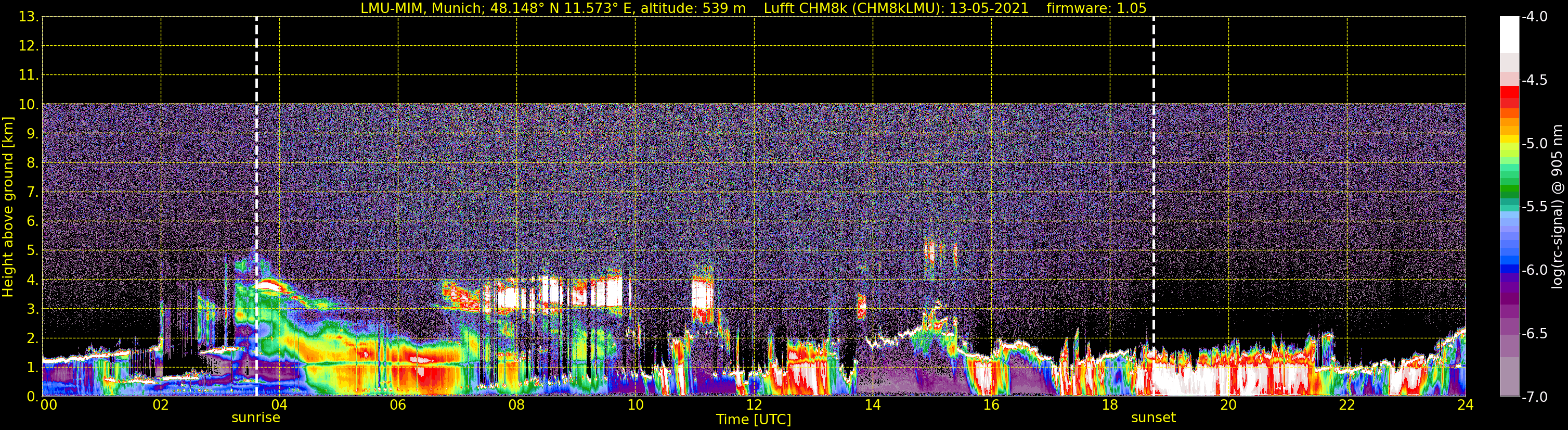Click the "-5.5" colorbar tick label
Viewport: 1568px width, 430px height.
pos(1535,207)
